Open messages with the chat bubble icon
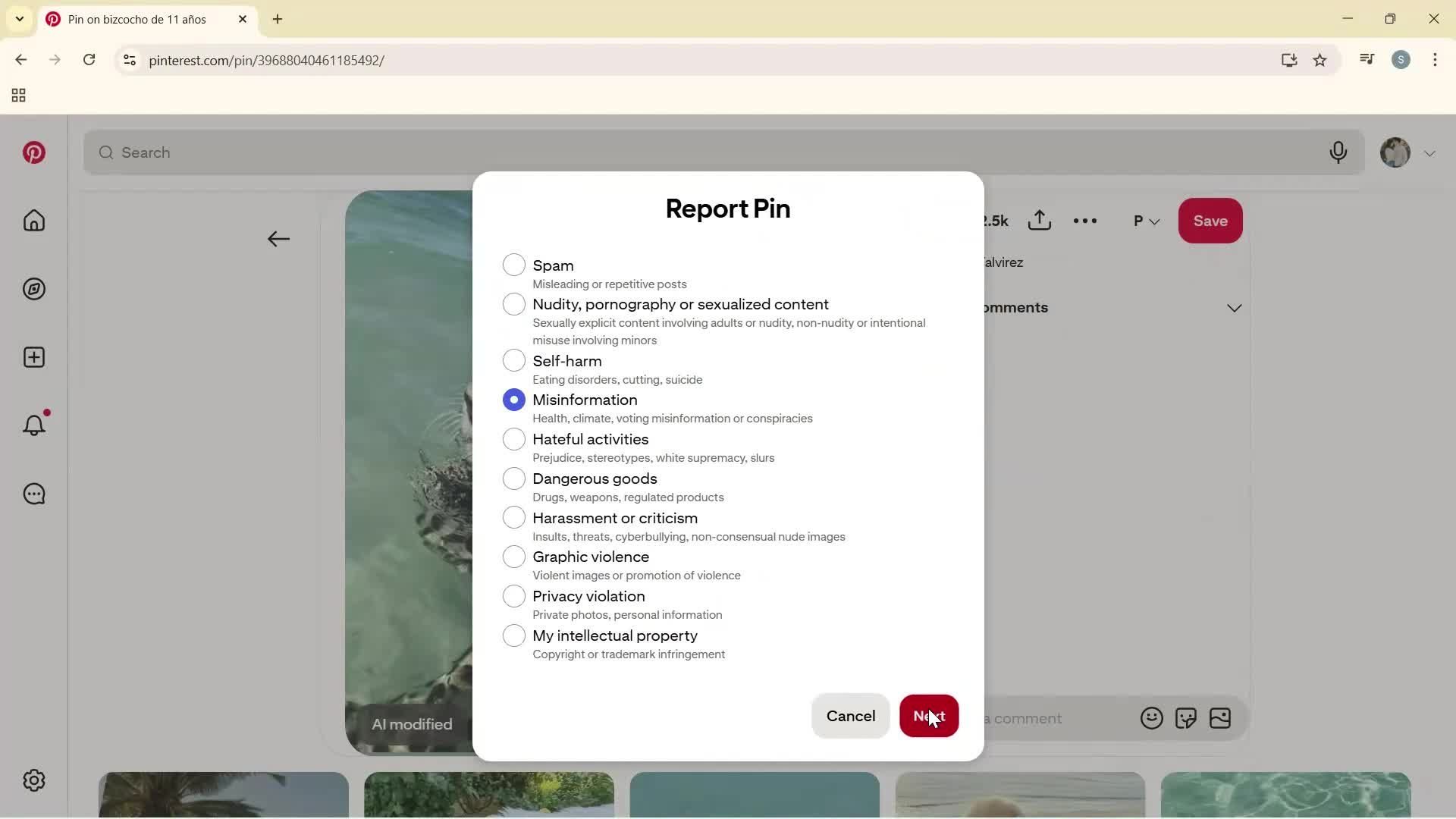Viewport: 1456px width, 819px height. (x=34, y=494)
